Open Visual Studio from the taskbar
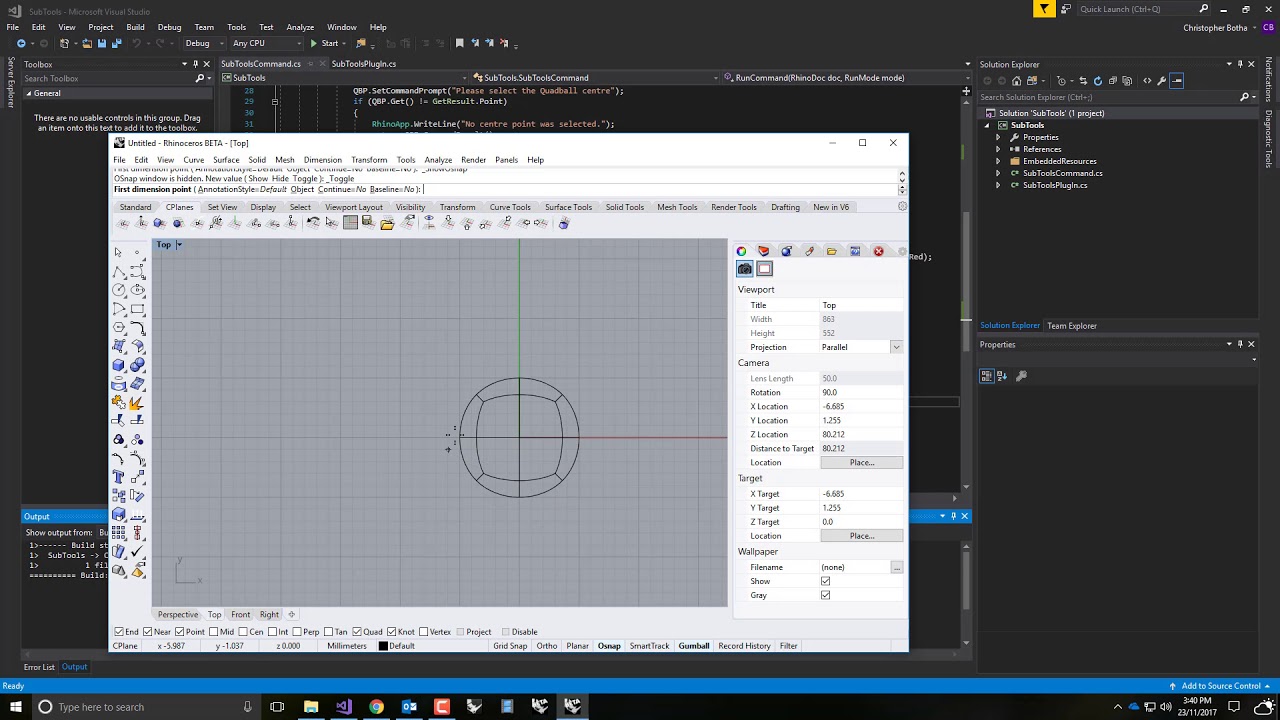 pos(344,707)
